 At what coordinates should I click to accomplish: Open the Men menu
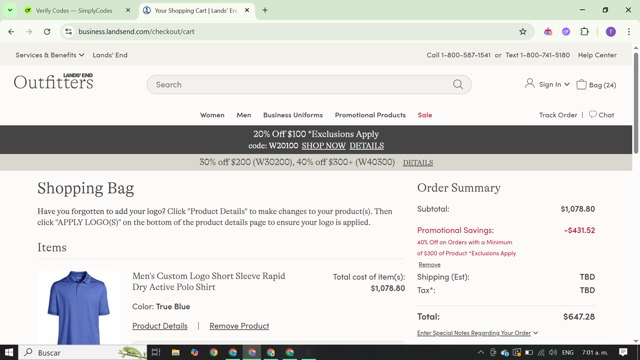[244, 115]
